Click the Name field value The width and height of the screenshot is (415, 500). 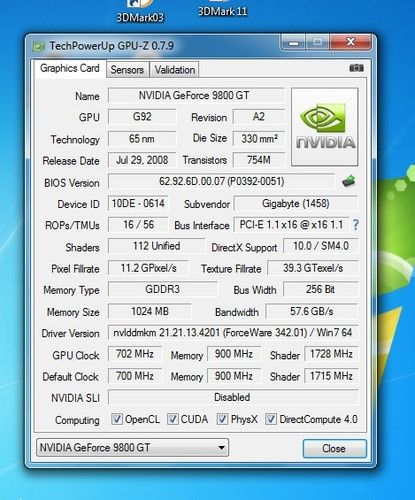click(x=196, y=96)
